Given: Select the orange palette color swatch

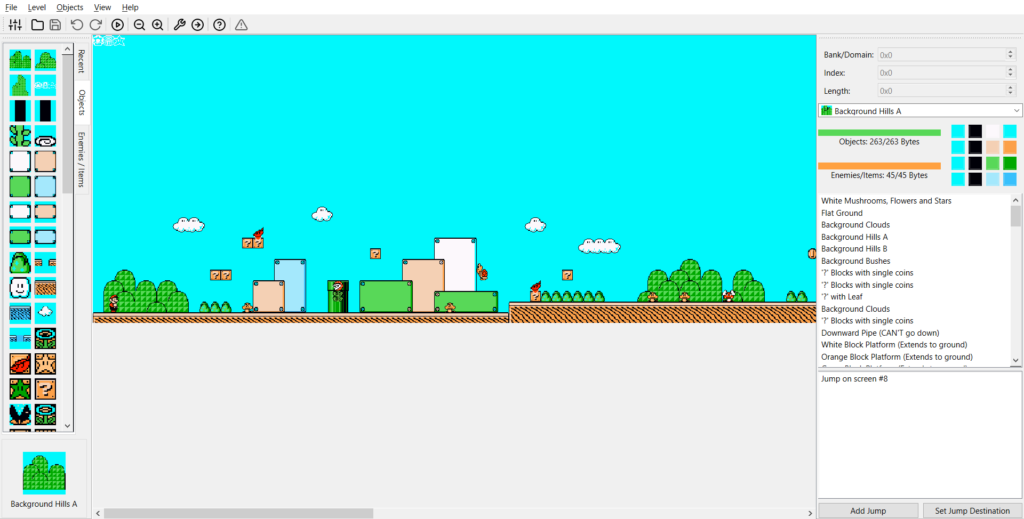Looking at the screenshot, I should 1009,147.
